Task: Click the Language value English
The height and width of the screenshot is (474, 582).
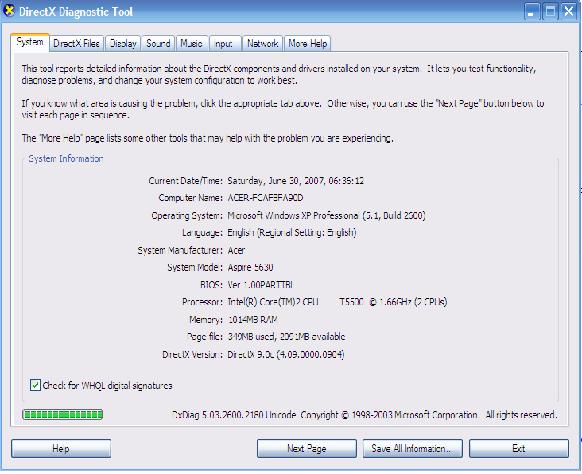Action: point(292,233)
